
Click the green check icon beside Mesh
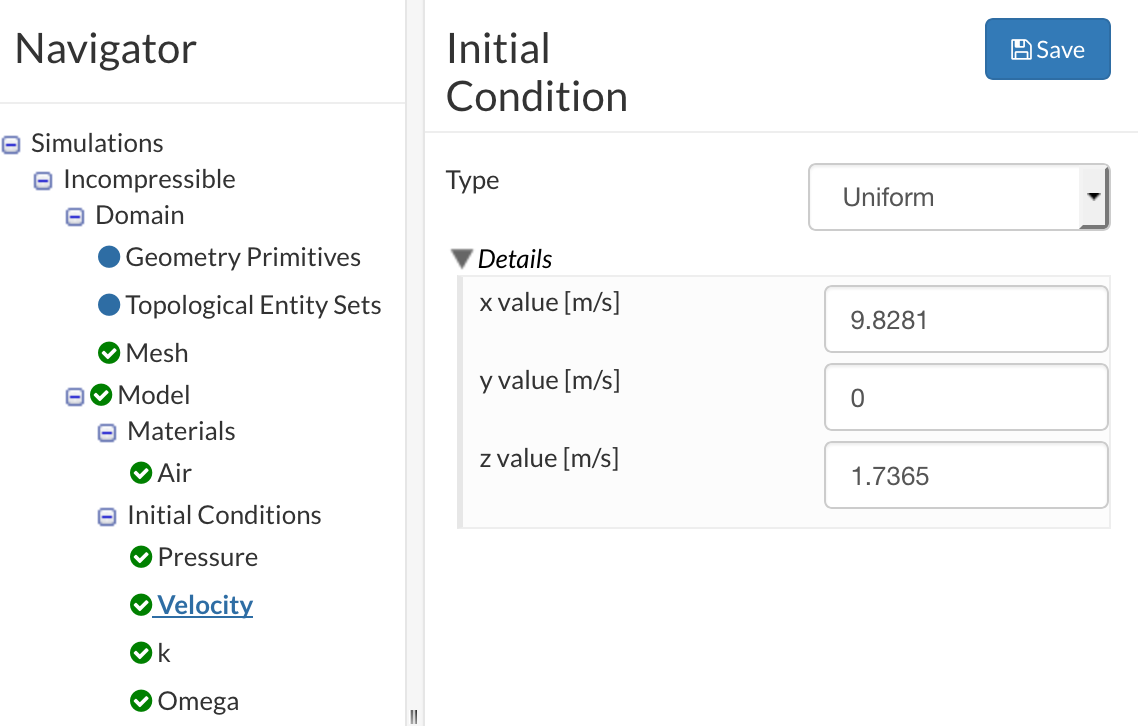(109, 353)
